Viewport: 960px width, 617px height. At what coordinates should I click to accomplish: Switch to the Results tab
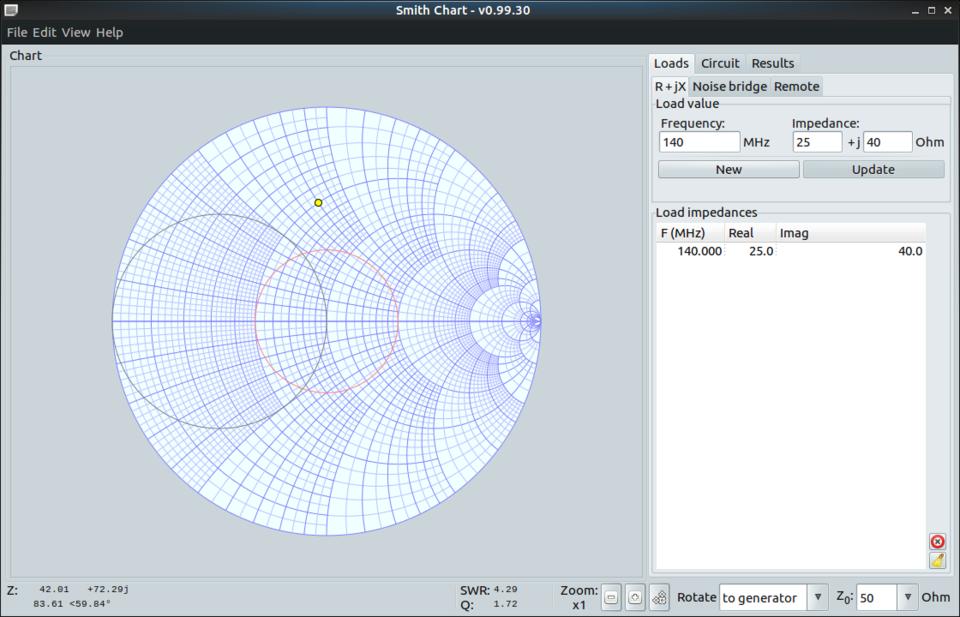tap(773, 63)
